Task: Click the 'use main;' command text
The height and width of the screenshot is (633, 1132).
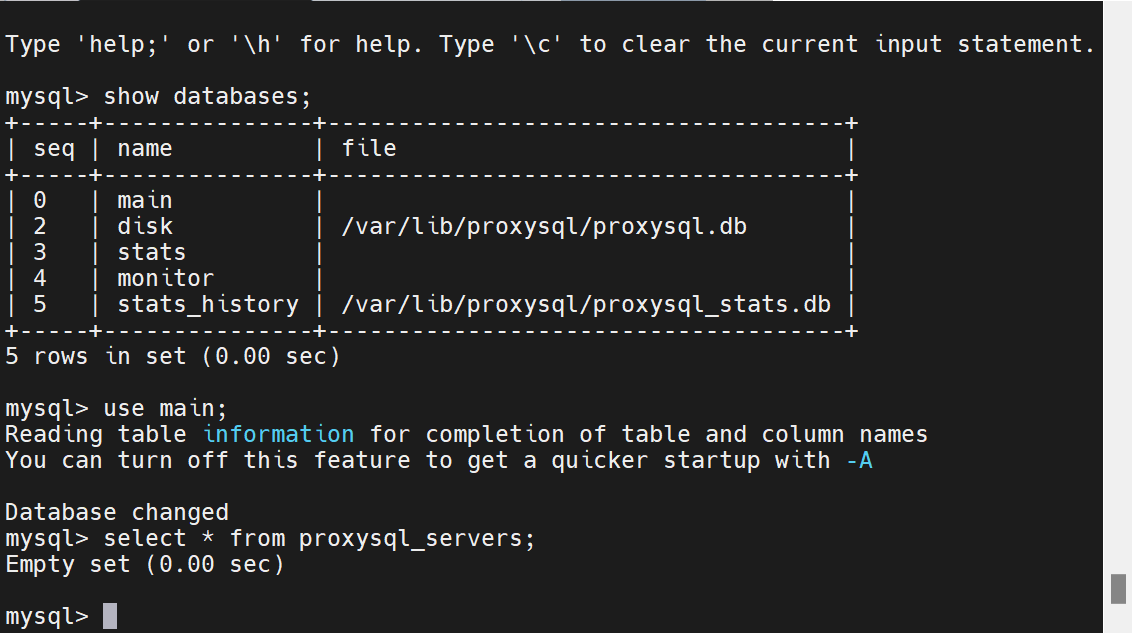Action: [x=165, y=409]
